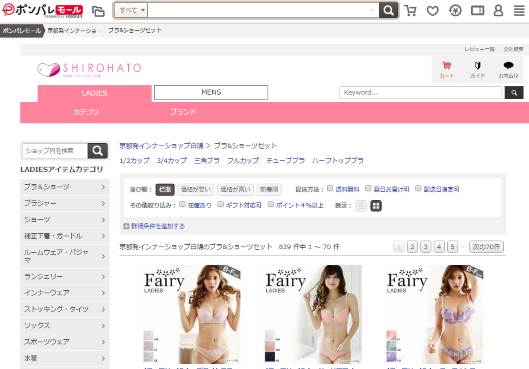This screenshot has height=369, width=529.
Task: Click the top search magnifier button
Action: 388,10
